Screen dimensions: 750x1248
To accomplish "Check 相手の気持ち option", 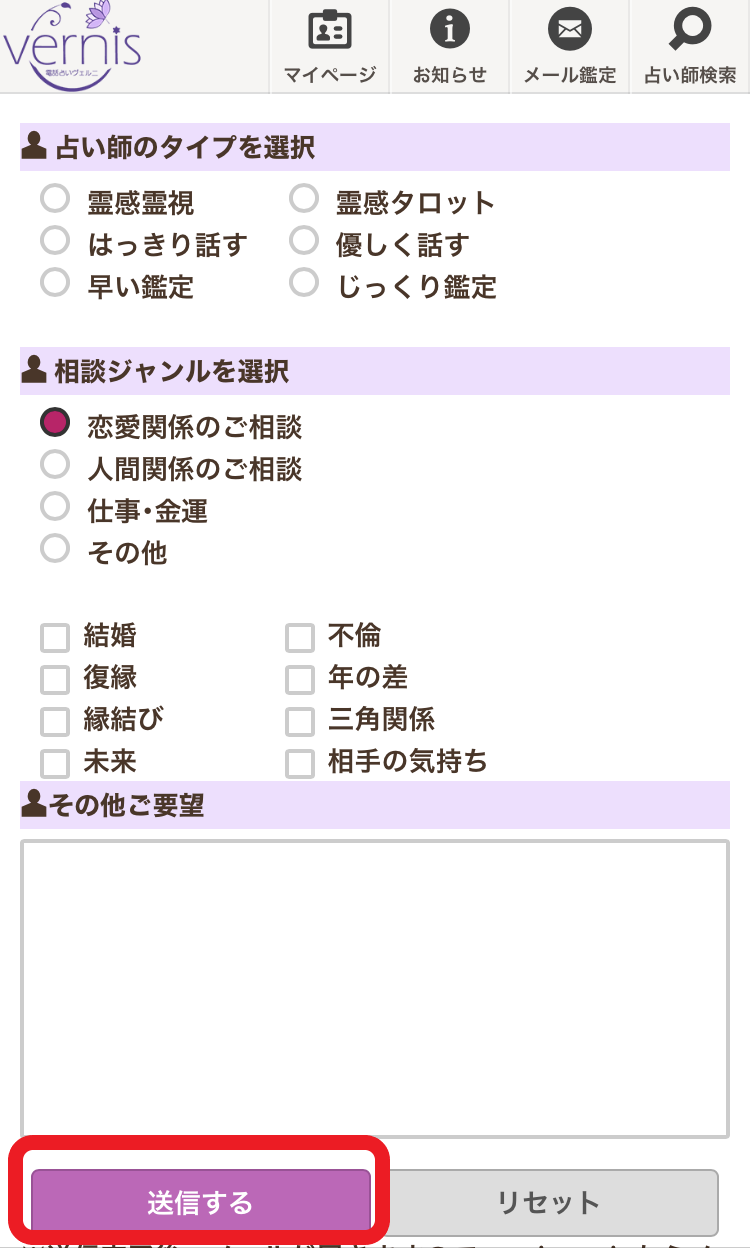I will pyautogui.click(x=300, y=763).
